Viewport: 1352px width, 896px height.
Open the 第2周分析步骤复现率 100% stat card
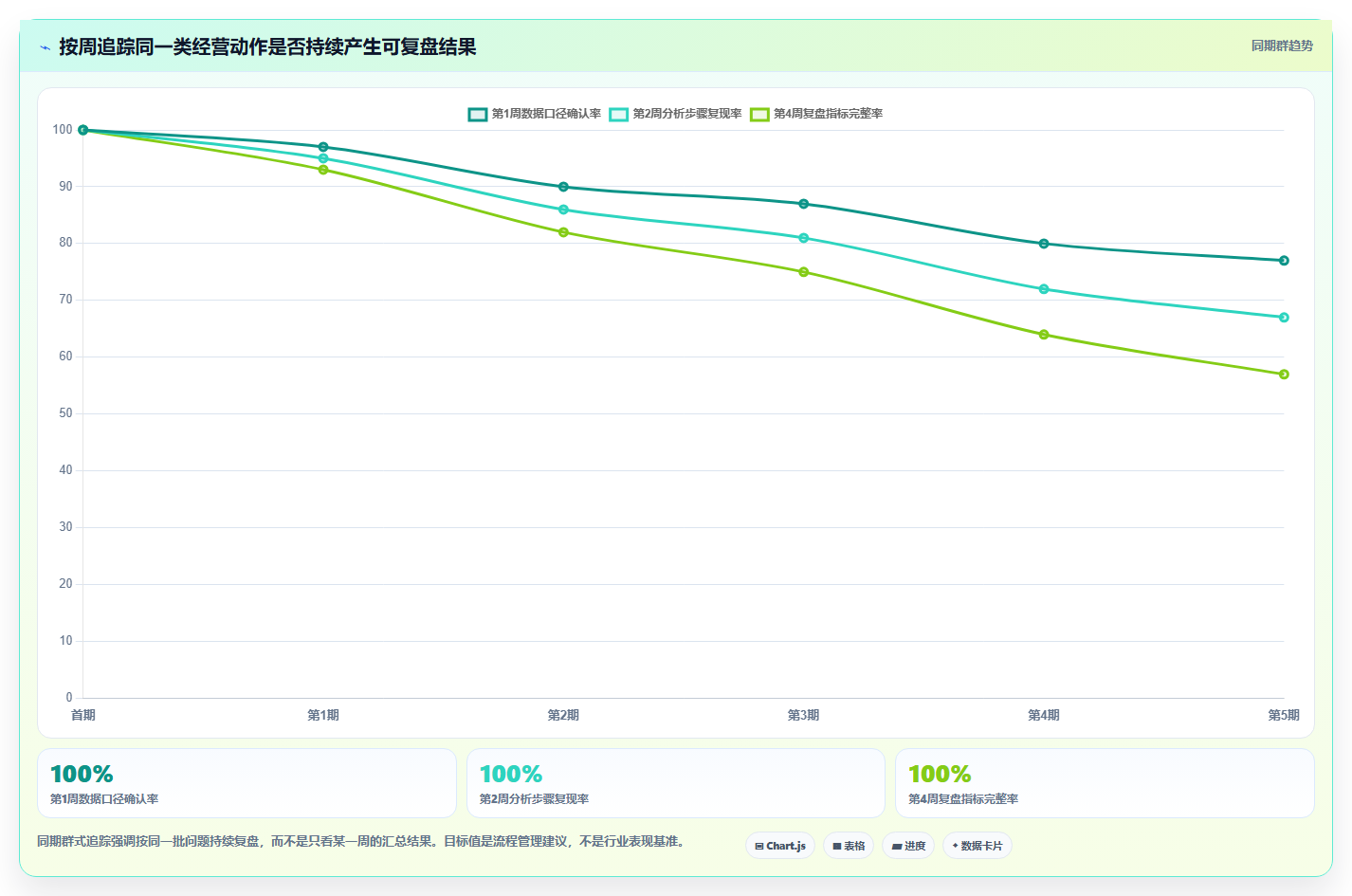coord(676,783)
